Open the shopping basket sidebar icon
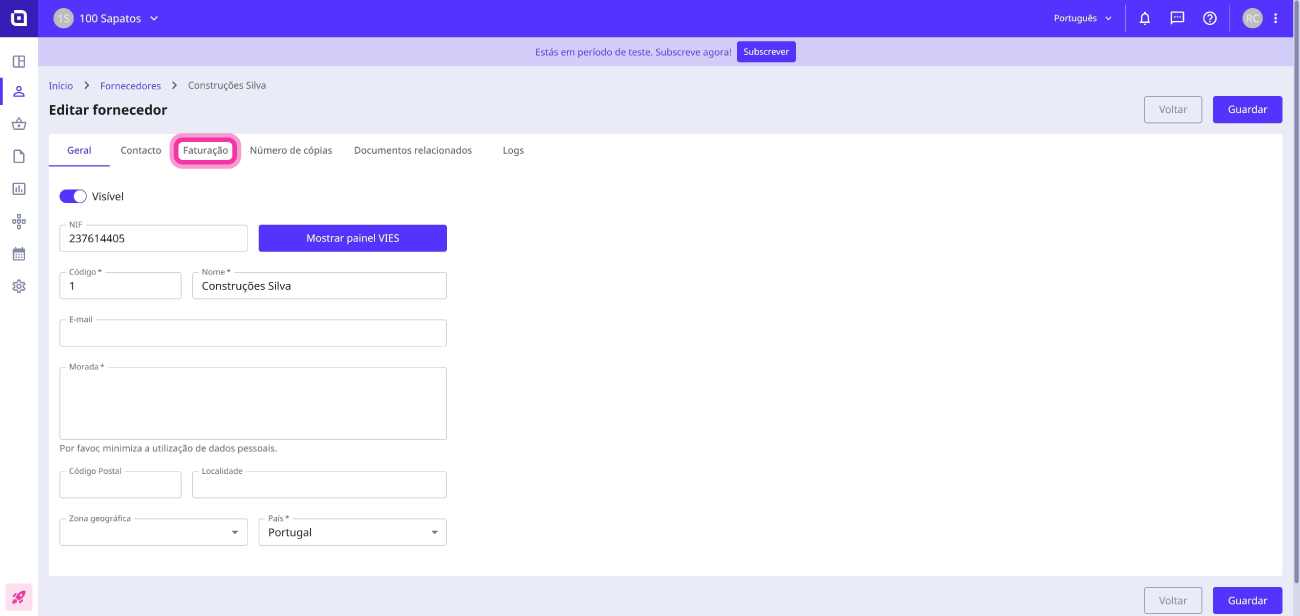 (x=19, y=124)
